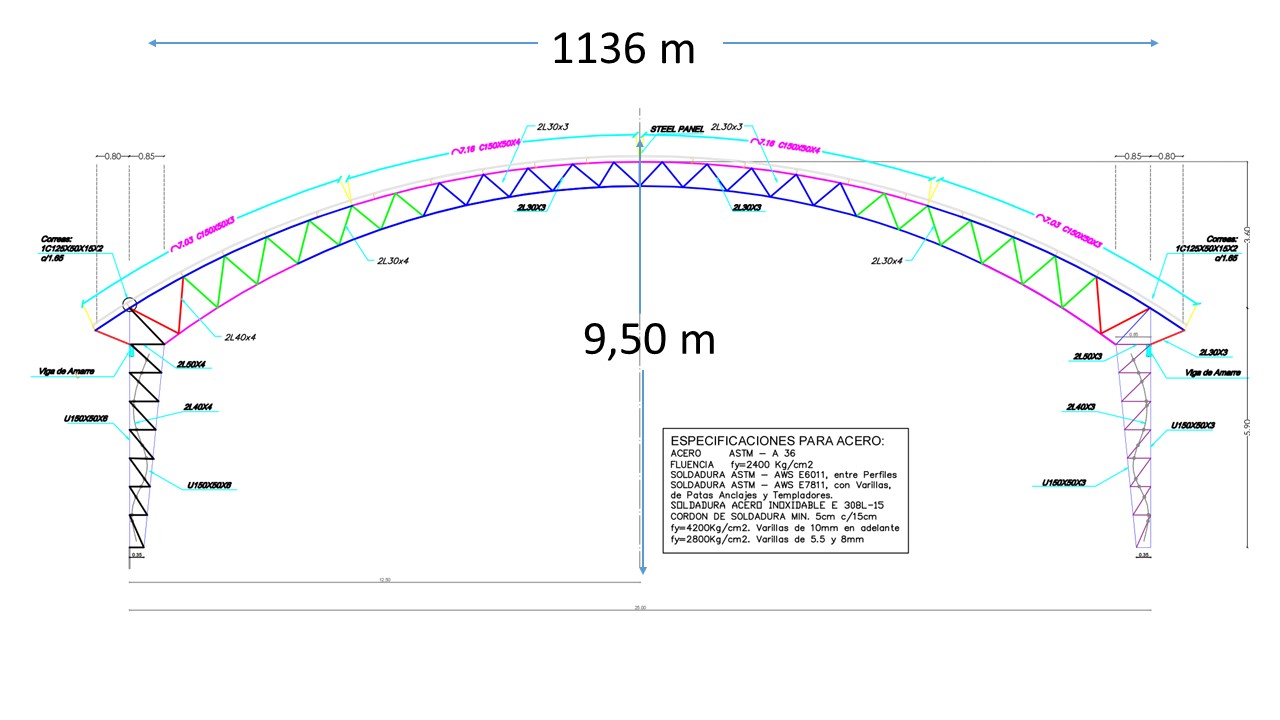This screenshot has width=1280, height=720.
Task: Select the right Correas annotation text
Action: [1208, 250]
